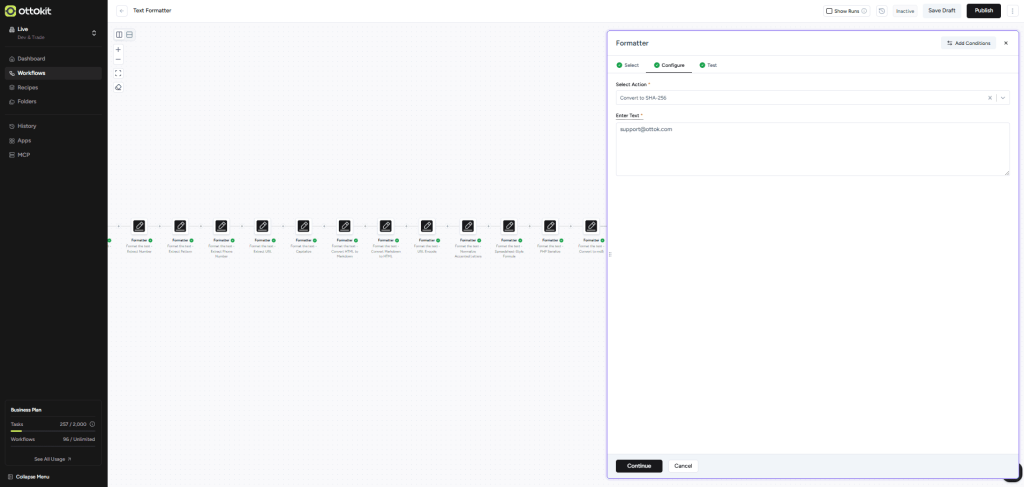Zoom in on the workflow canvas

tap(118, 49)
